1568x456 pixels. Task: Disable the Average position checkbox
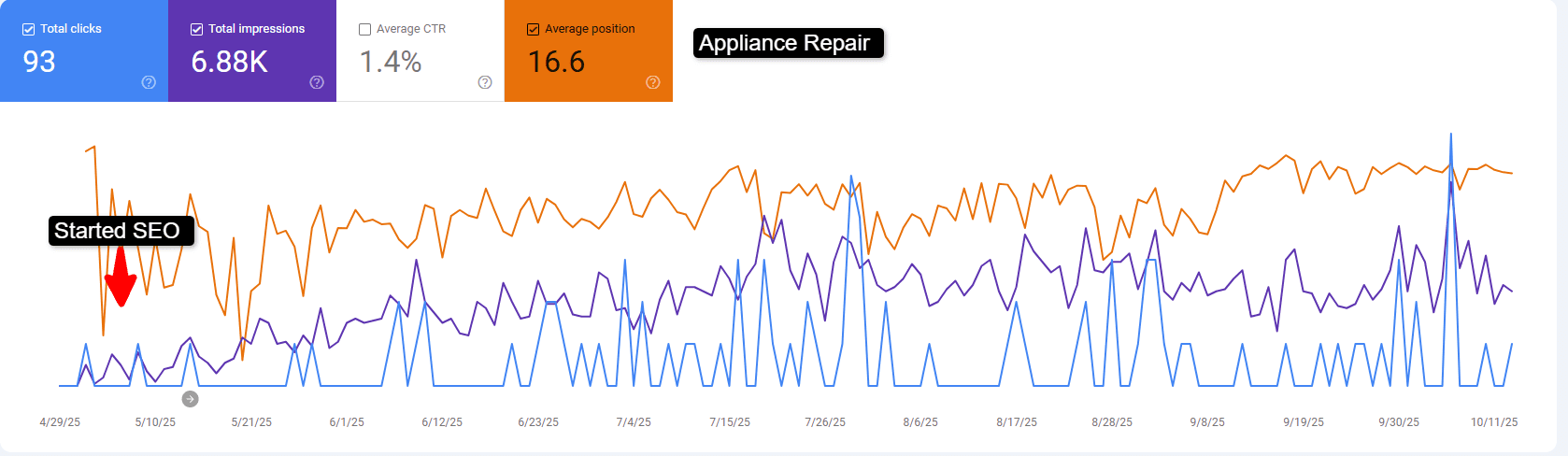coord(534,29)
